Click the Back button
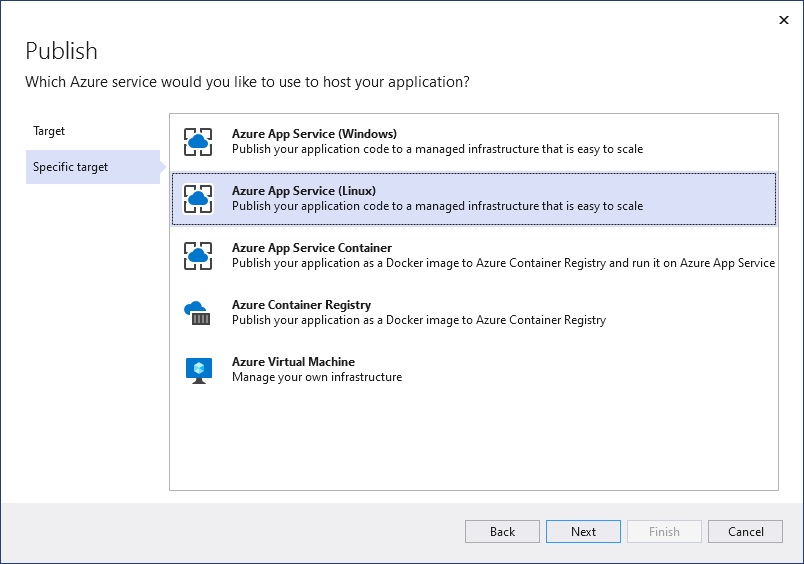Viewport: 804px width, 564px height. coord(502,531)
